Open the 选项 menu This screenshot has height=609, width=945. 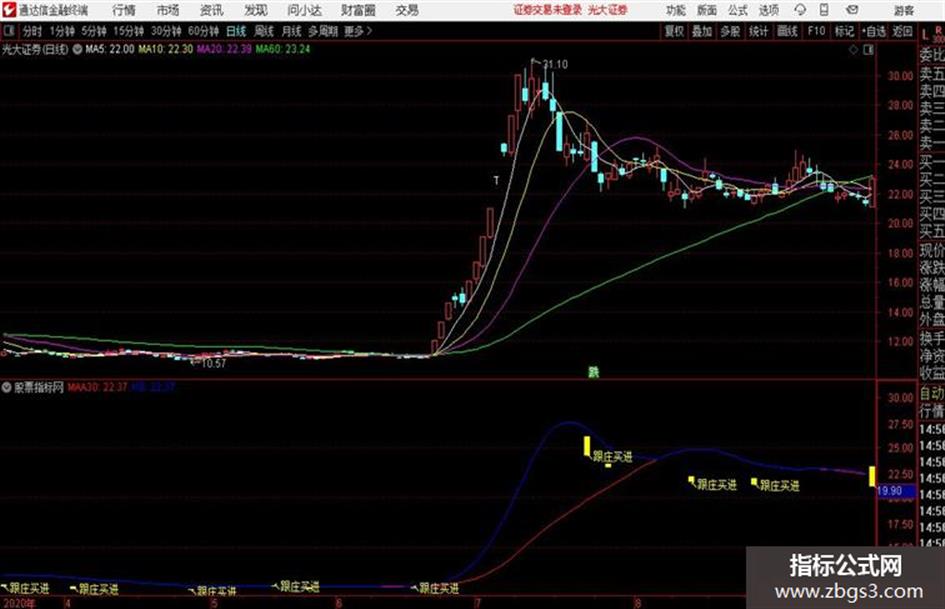769,10
